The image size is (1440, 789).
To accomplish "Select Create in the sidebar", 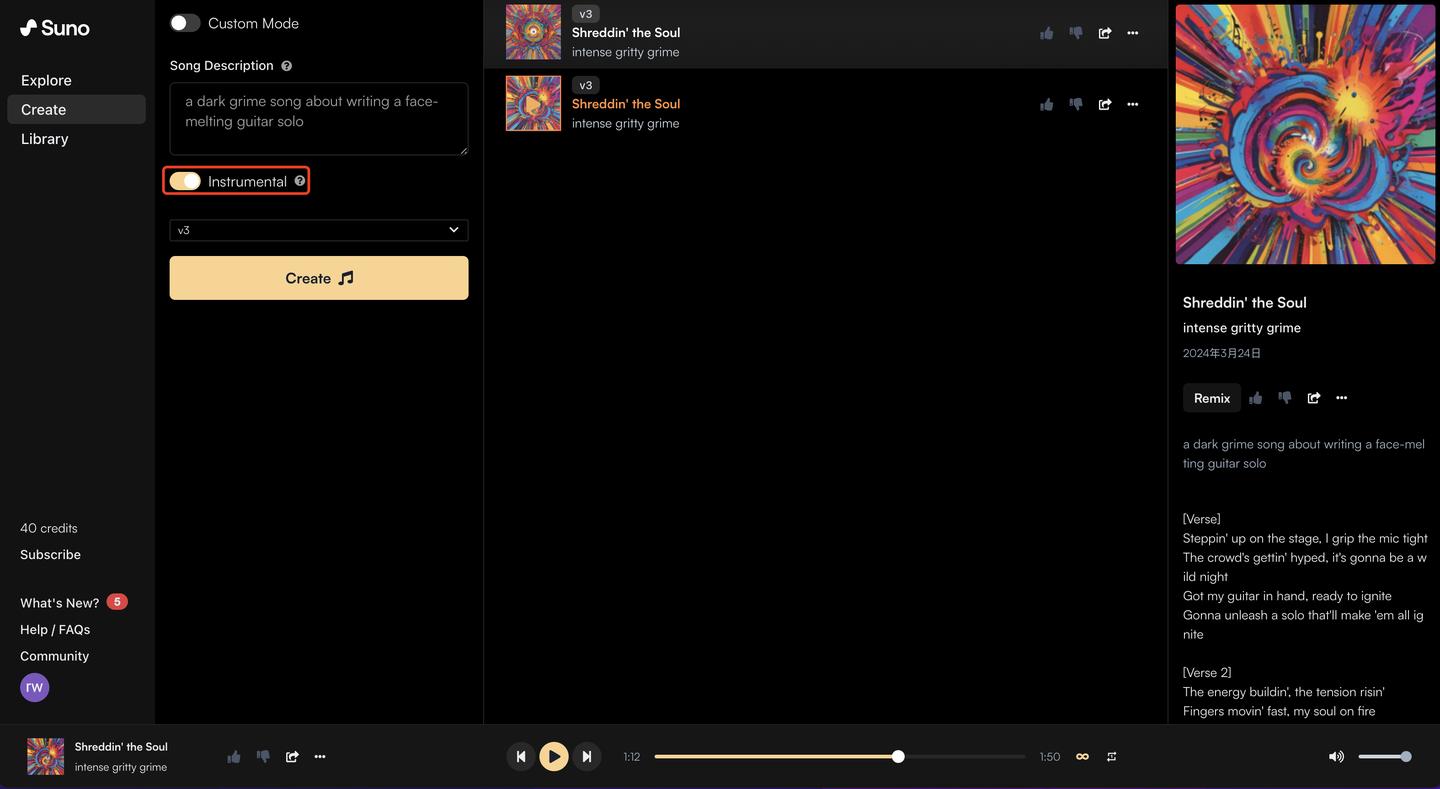I will pyautogui.click(x=76, y=109).
